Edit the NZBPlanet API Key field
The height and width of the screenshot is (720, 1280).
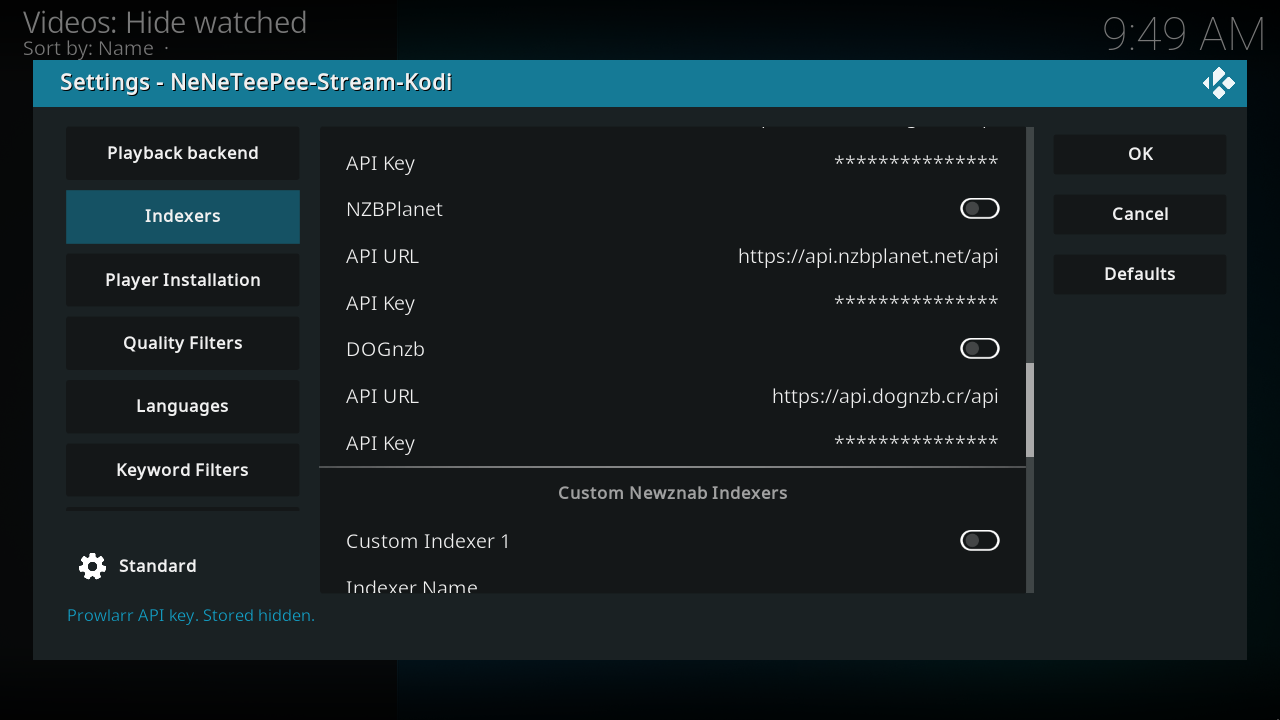[x=672, y=303]
